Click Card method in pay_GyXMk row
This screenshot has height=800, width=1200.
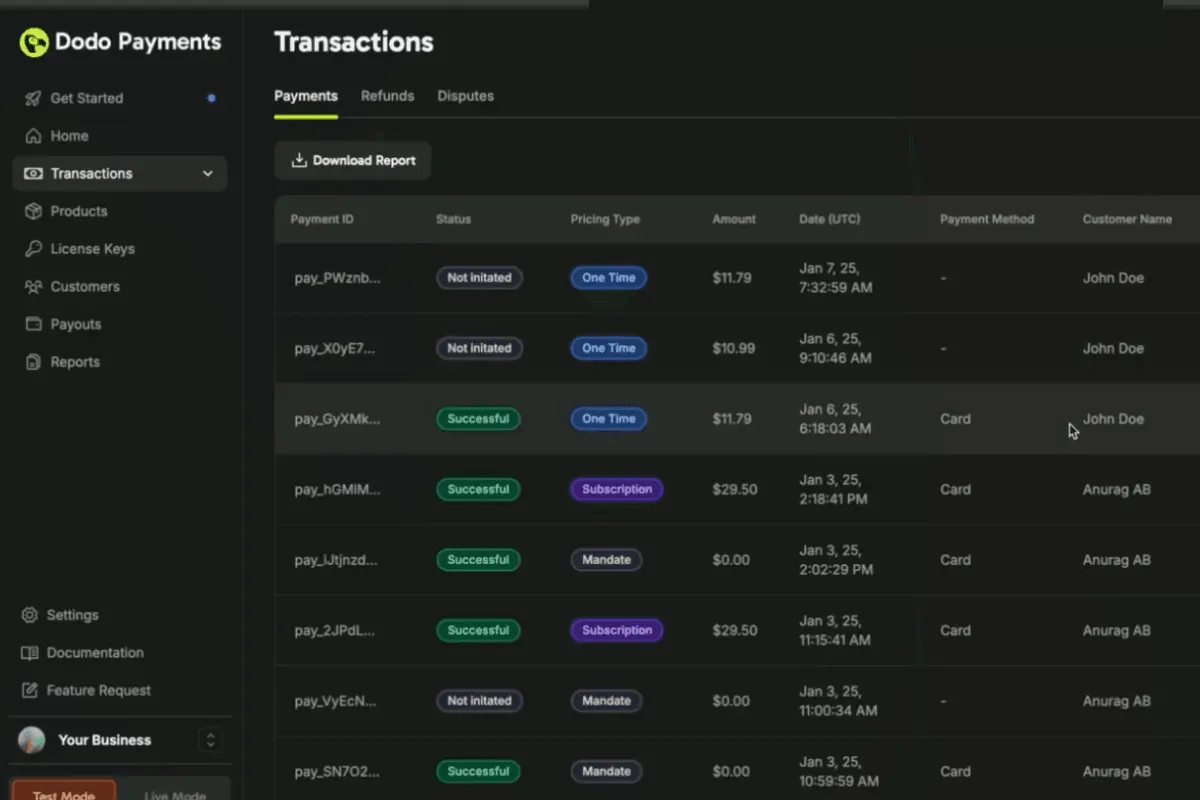coord(955,419)
